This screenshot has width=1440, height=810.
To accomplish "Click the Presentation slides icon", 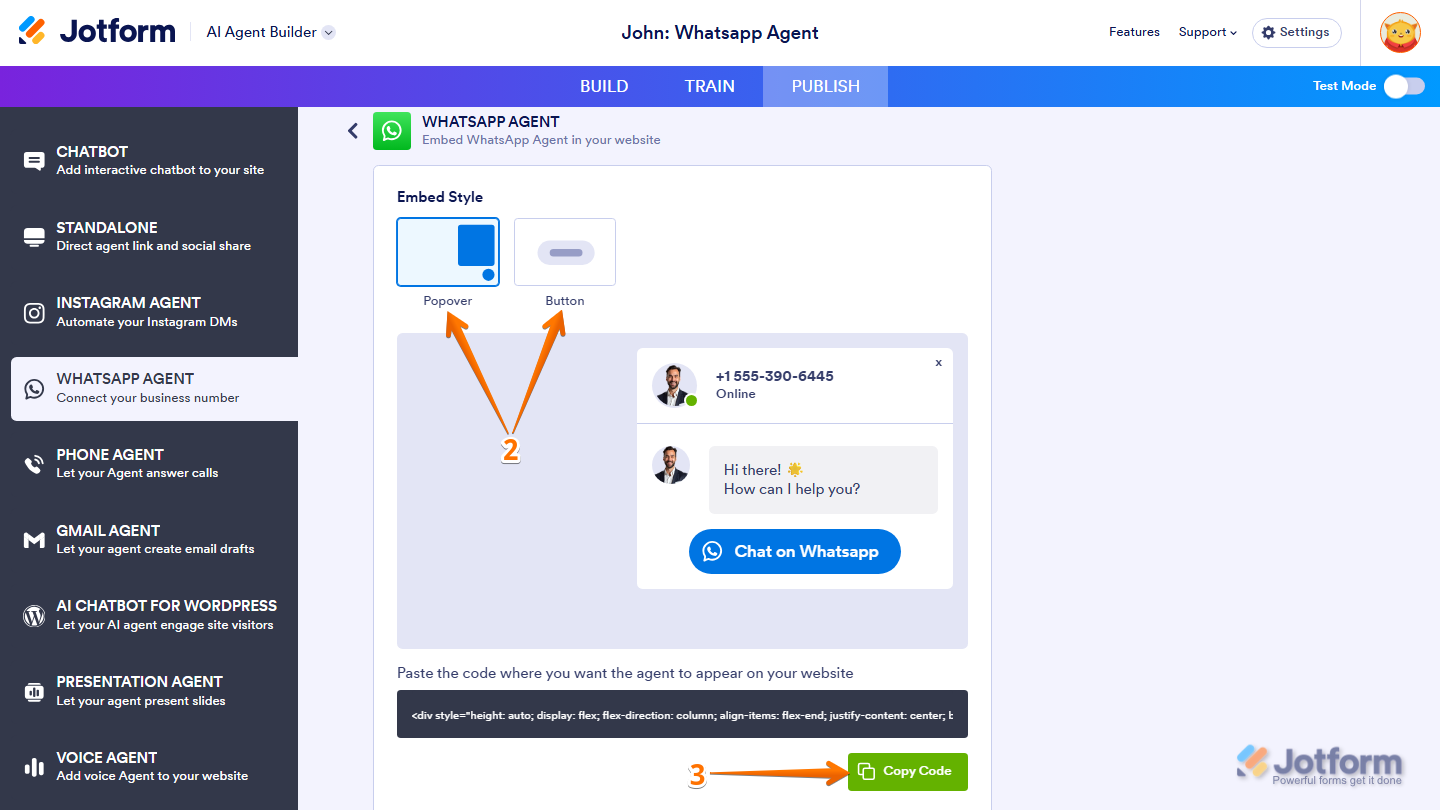I will tap(34, 692).
